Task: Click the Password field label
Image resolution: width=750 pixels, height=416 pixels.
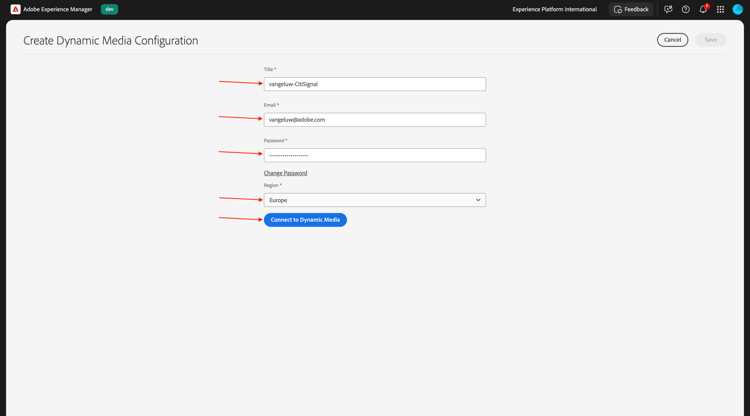Action: [276, 141]
